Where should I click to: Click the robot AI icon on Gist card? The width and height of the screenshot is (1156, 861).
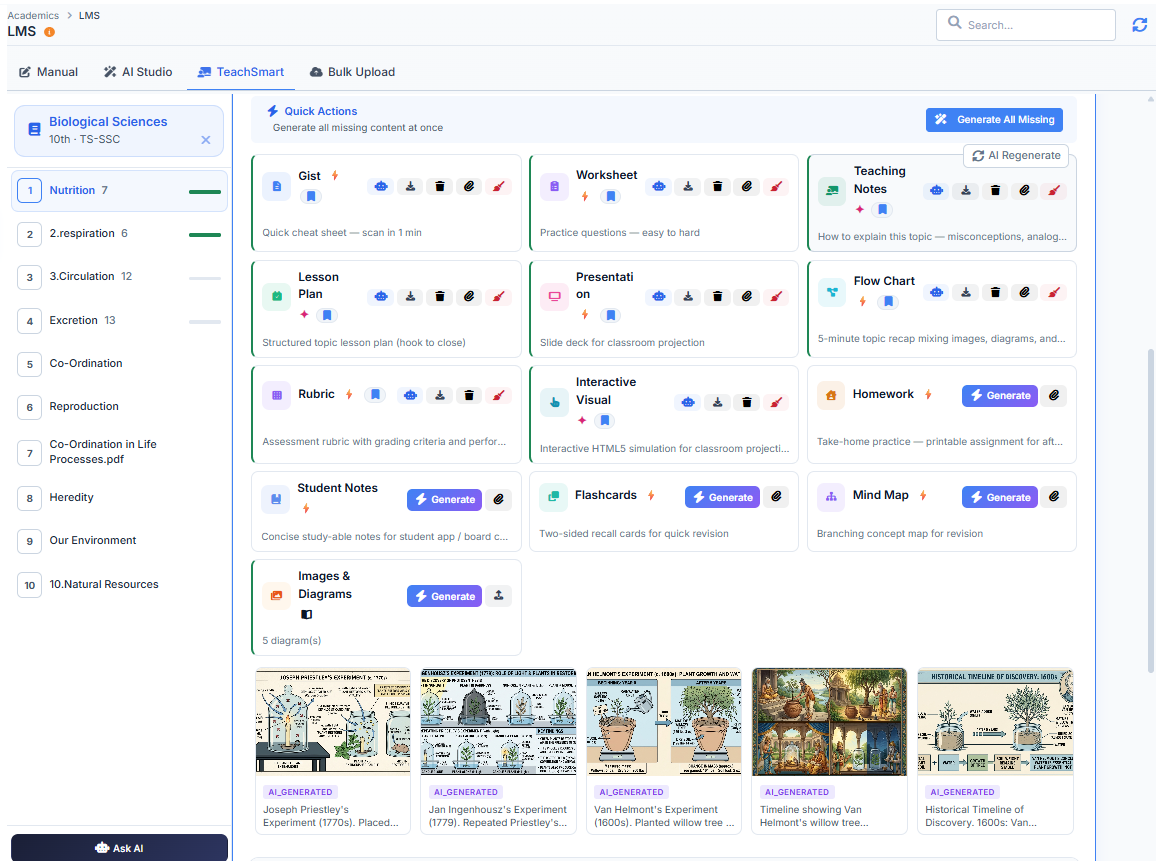point(381,187)
